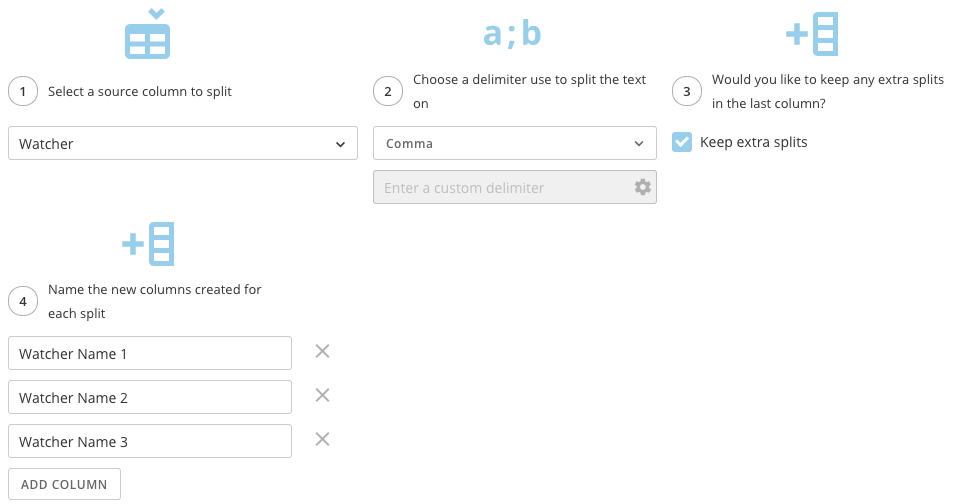
Task: Click the add-column icon above step 3
Action: tap(812, 34)
